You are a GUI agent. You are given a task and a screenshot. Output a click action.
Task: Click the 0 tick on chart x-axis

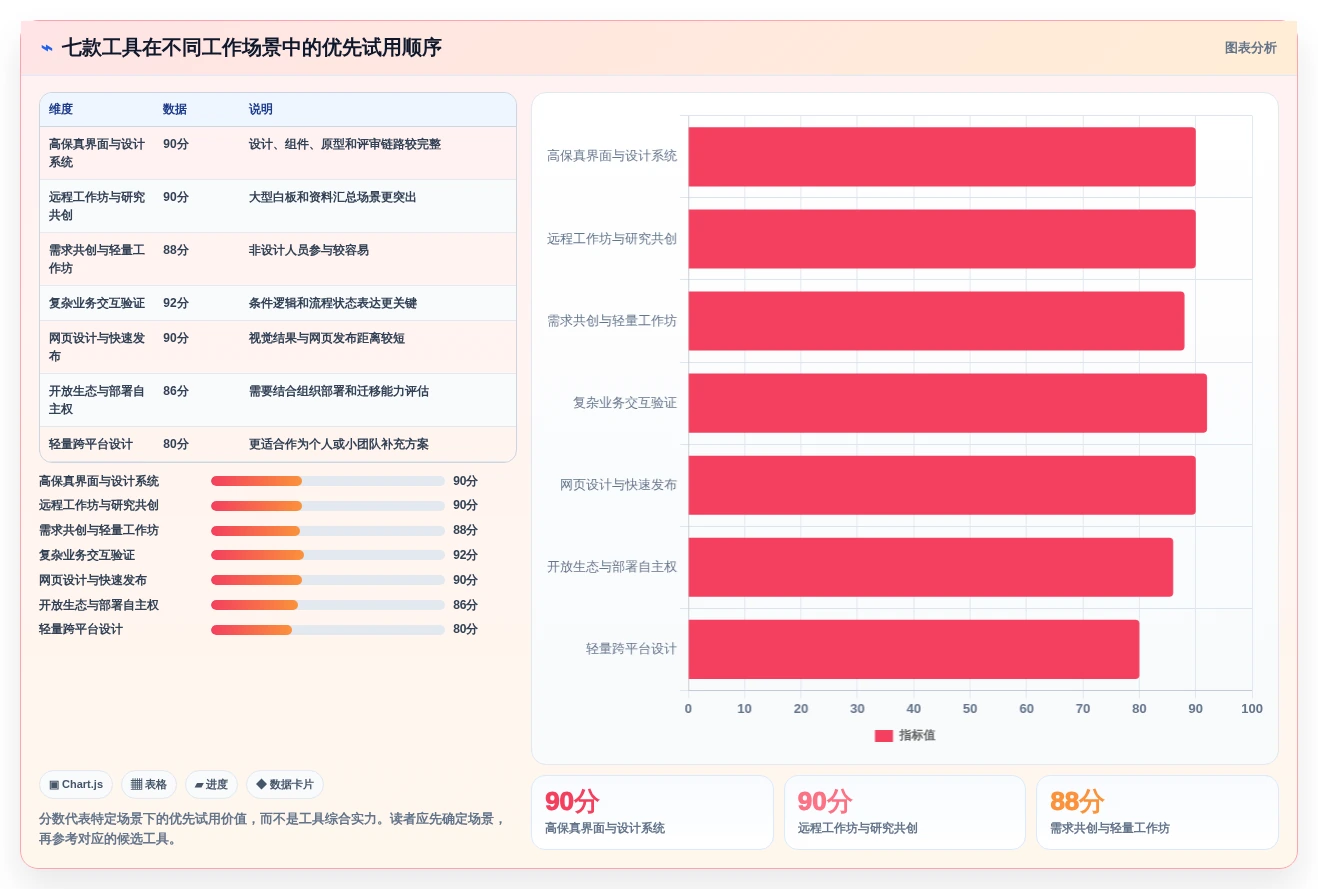[x=688, y=709]
